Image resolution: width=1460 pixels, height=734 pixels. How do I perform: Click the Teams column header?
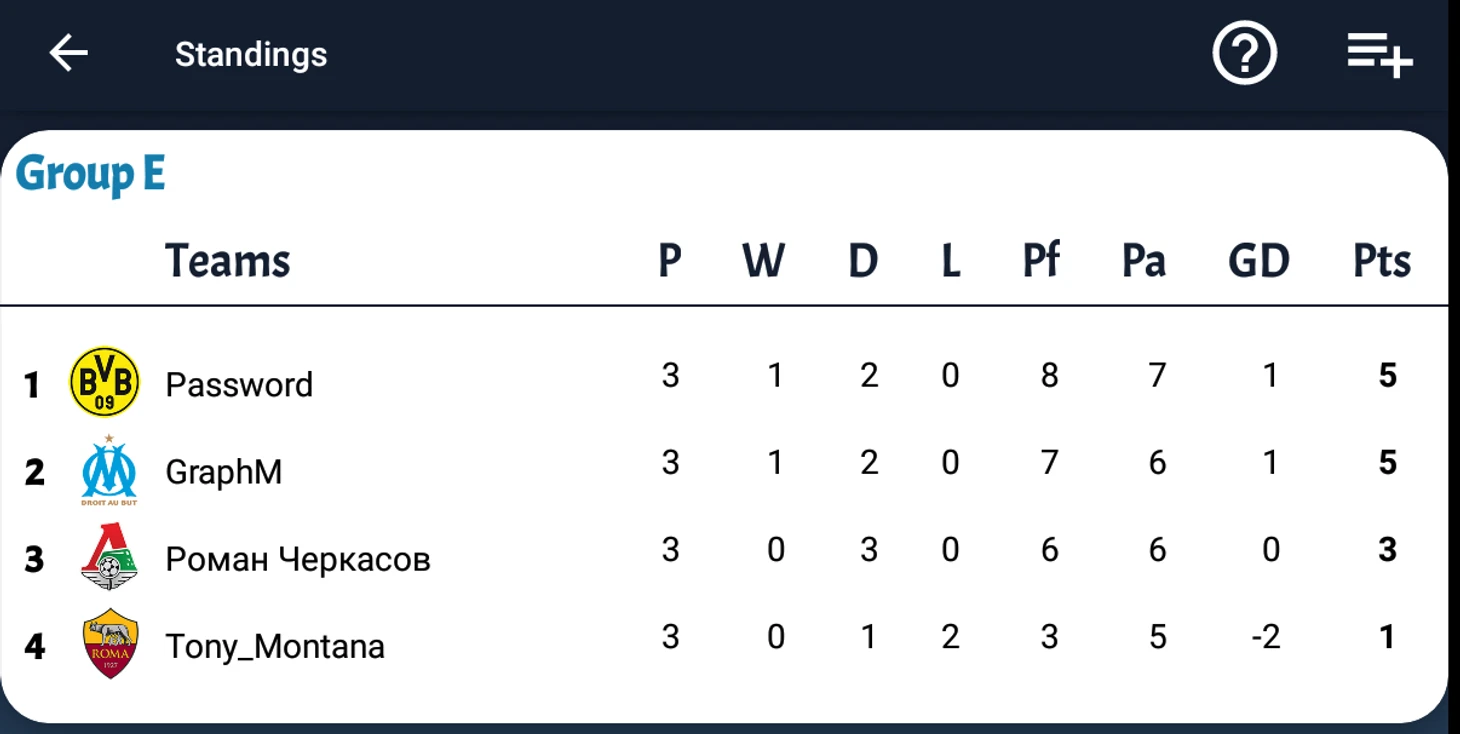[228, 261]
